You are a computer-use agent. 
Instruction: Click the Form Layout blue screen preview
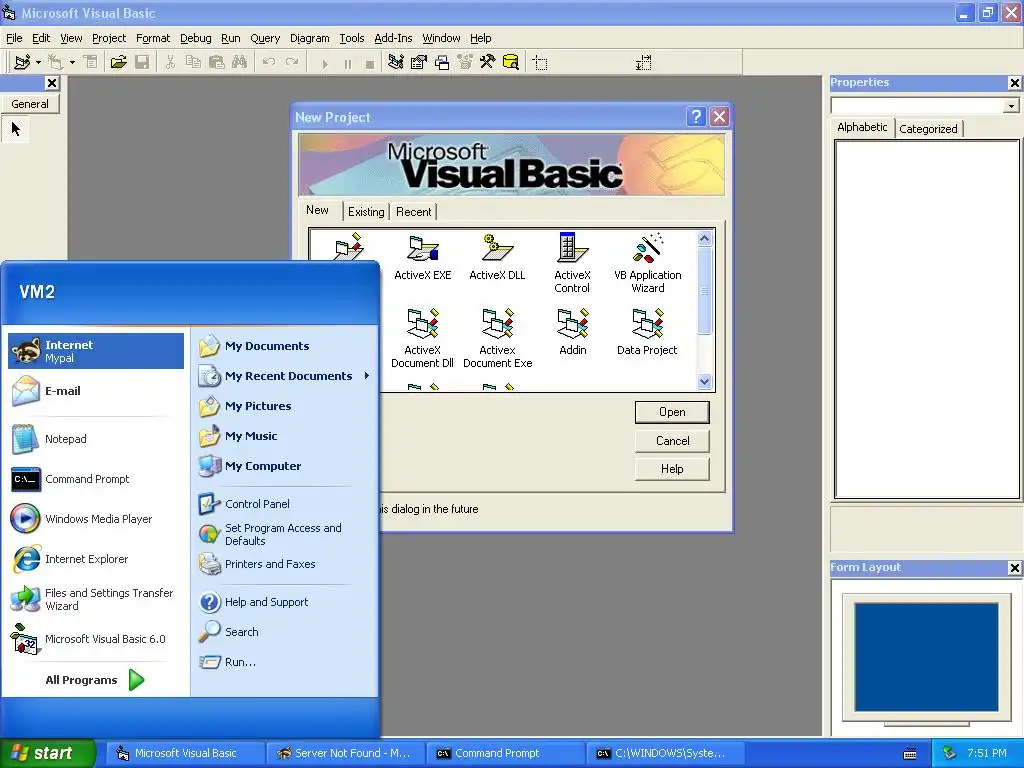click(926, 656)
